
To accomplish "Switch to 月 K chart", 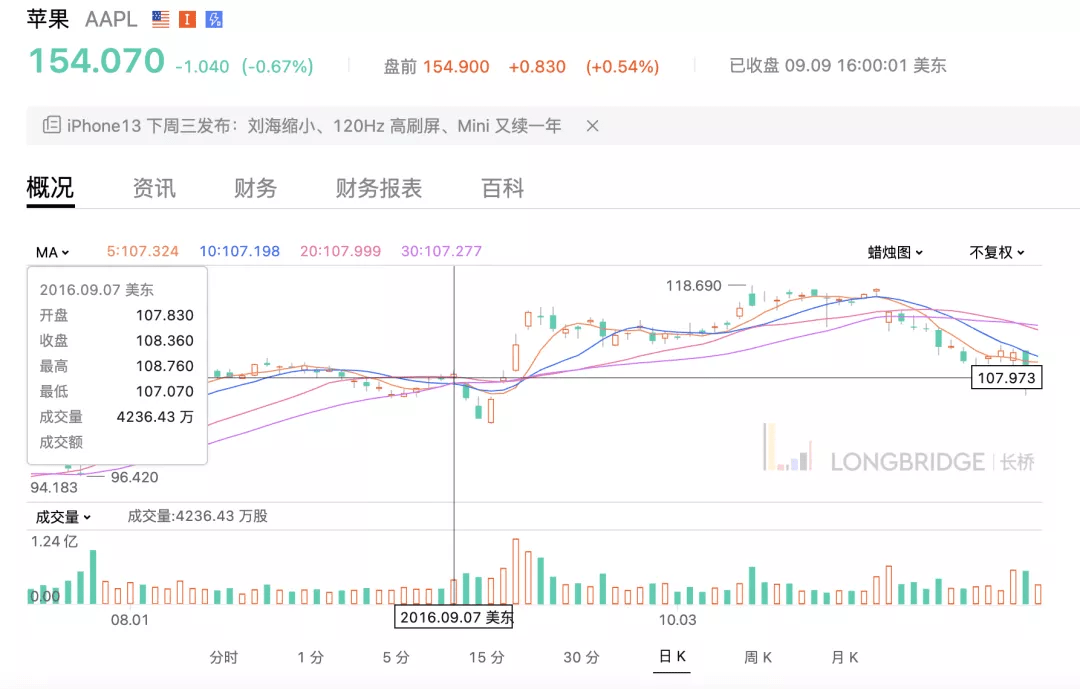I will pyautogui.click(x=845, y=657).
